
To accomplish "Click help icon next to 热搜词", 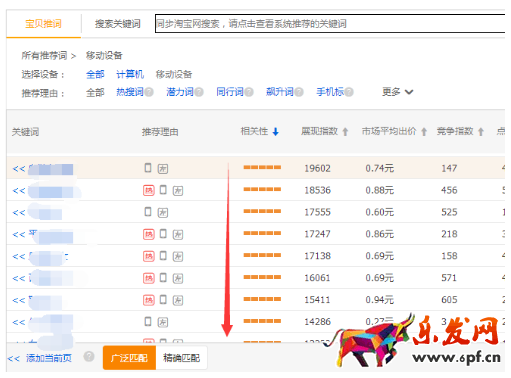I will pos(149,92).
